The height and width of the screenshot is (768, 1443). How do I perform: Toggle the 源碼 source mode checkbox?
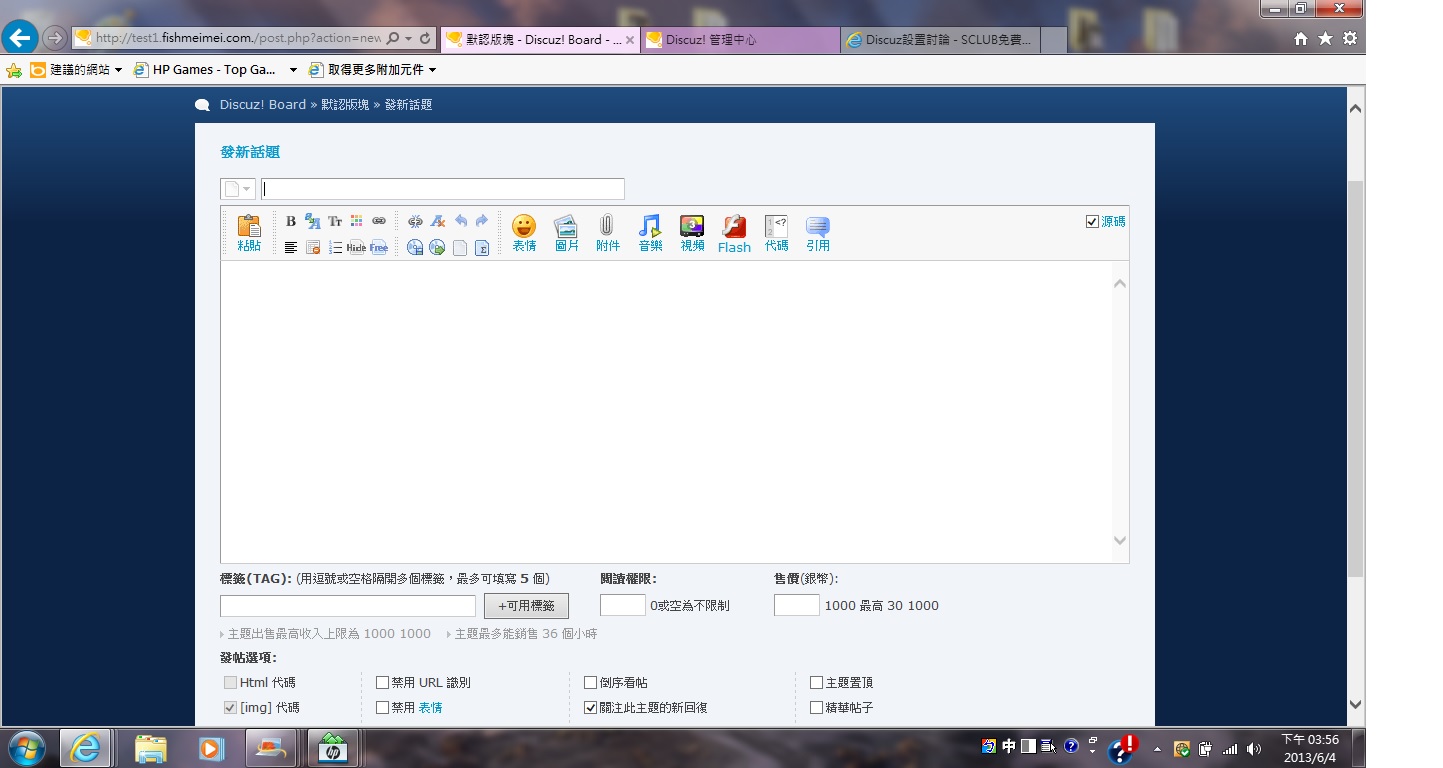[1092, 221]
